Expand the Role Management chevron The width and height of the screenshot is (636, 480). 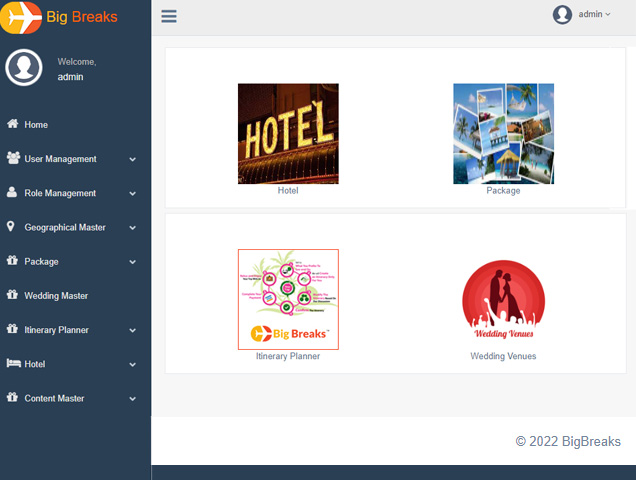pos(132,194)
